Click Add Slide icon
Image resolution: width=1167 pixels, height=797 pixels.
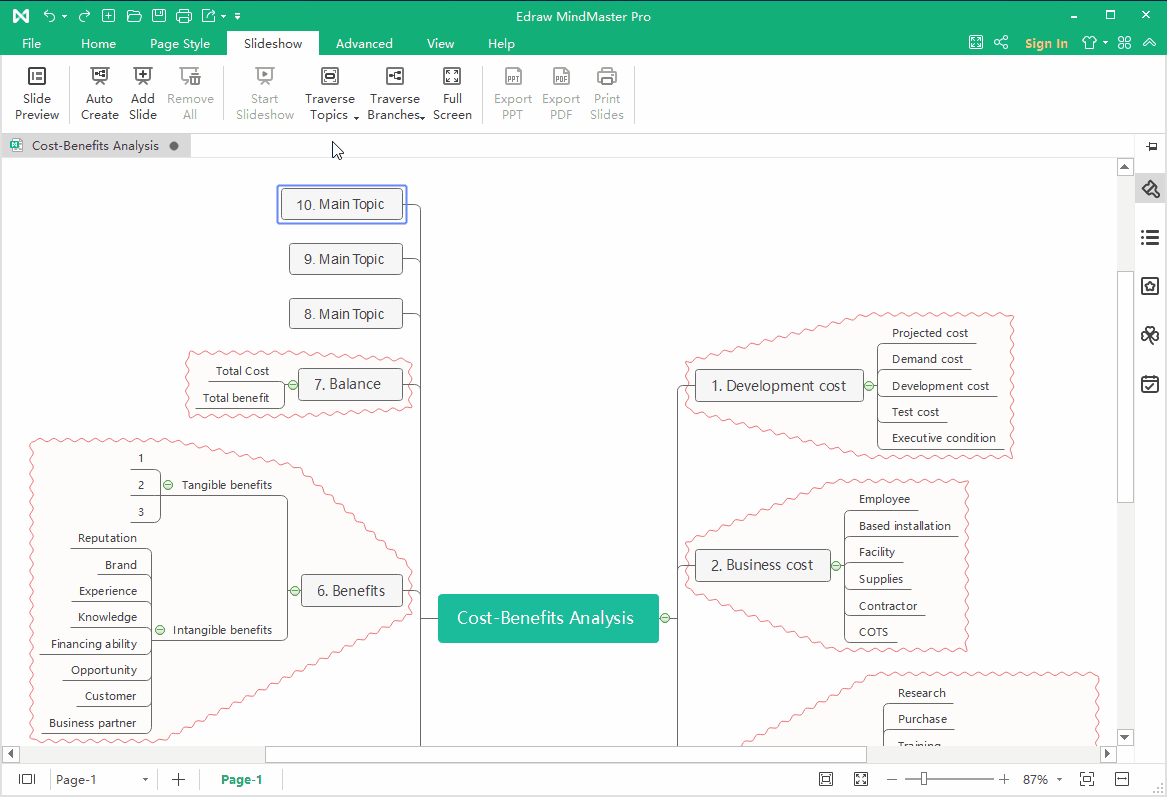pyautogui.click(x=143, y=93)
